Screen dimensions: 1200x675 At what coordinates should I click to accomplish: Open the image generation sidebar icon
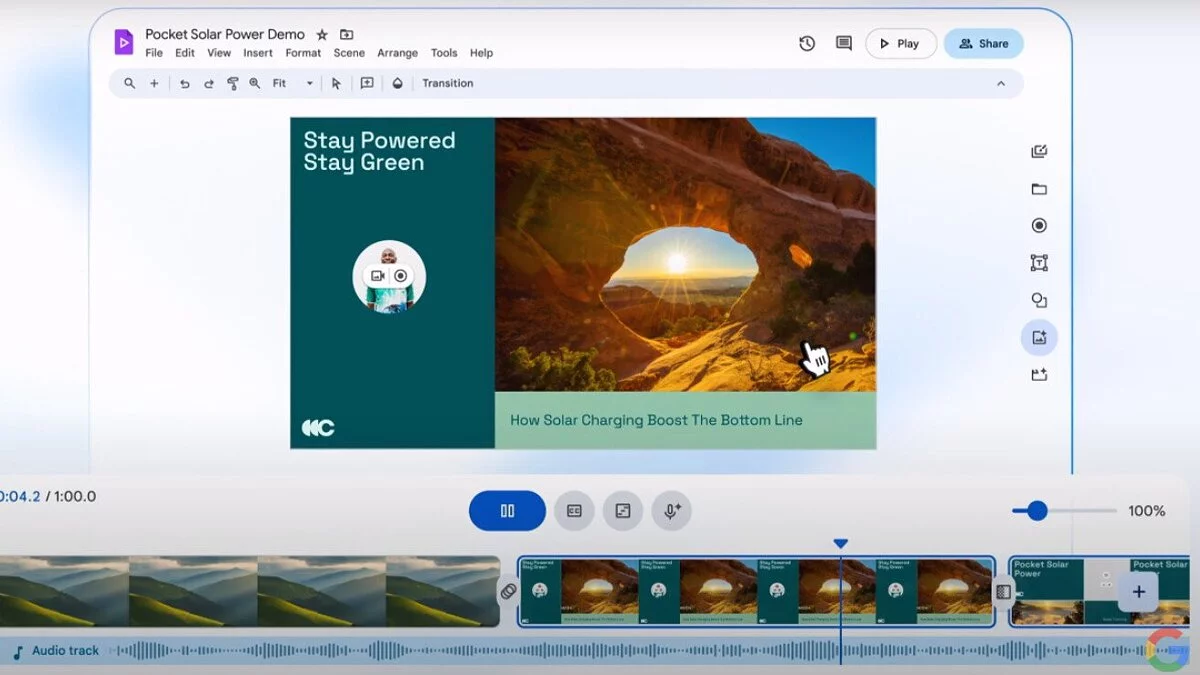(1039, 338)
